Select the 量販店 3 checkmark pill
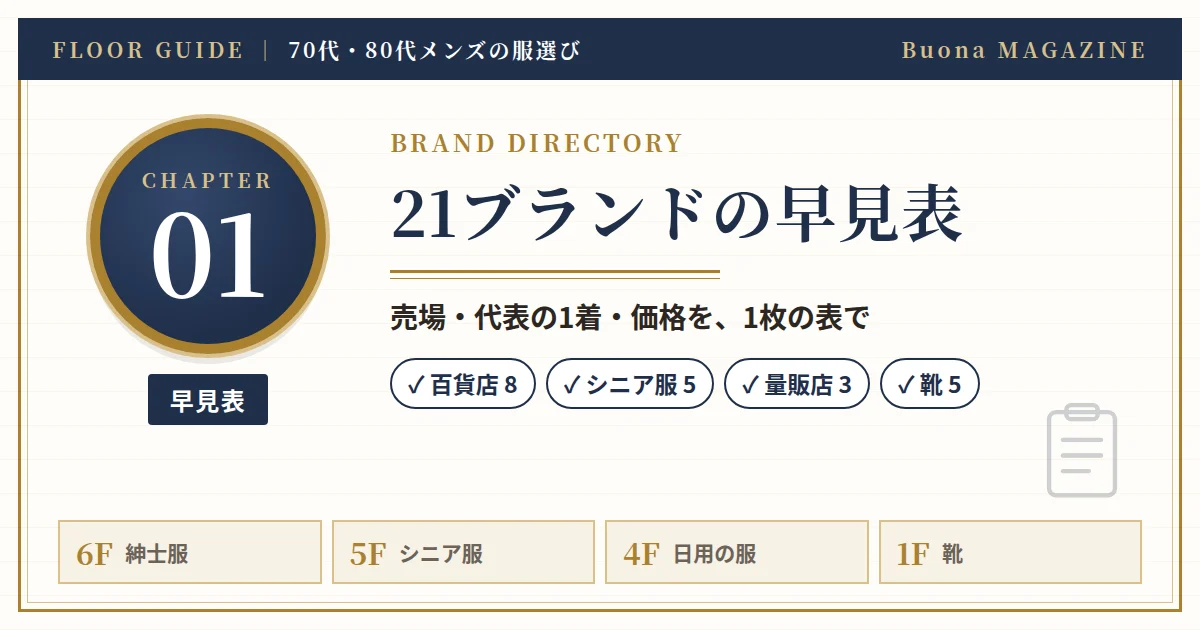 (797, 384)
